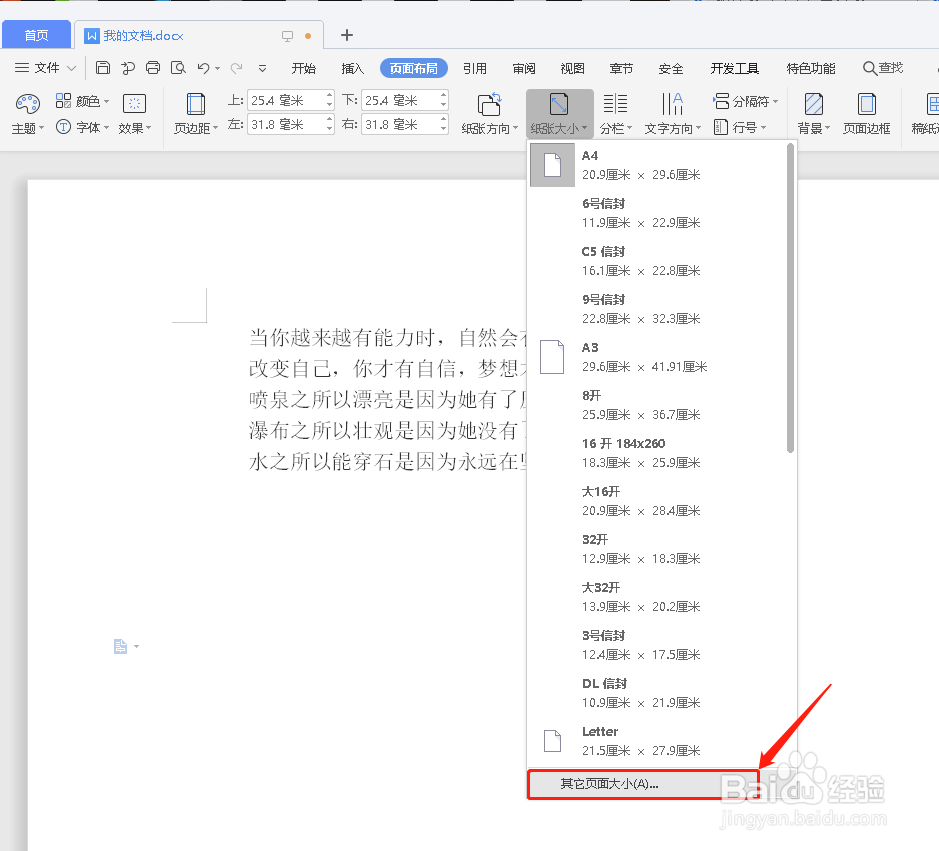Click the 文字方向 text direction tool
This screenshot has width=939, height=851.
point(671,110)
